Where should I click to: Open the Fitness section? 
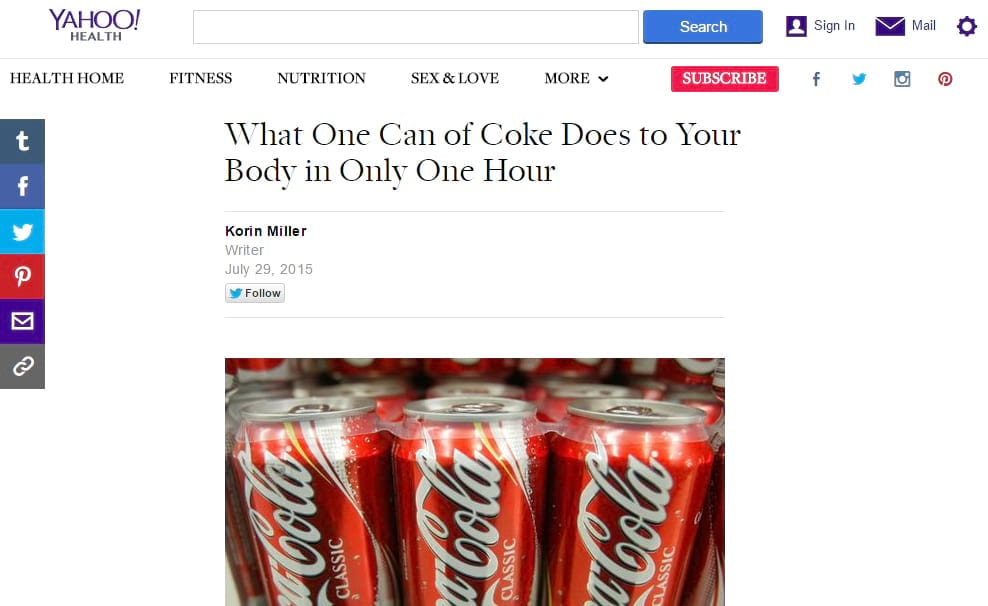click(x=200, y=78)
